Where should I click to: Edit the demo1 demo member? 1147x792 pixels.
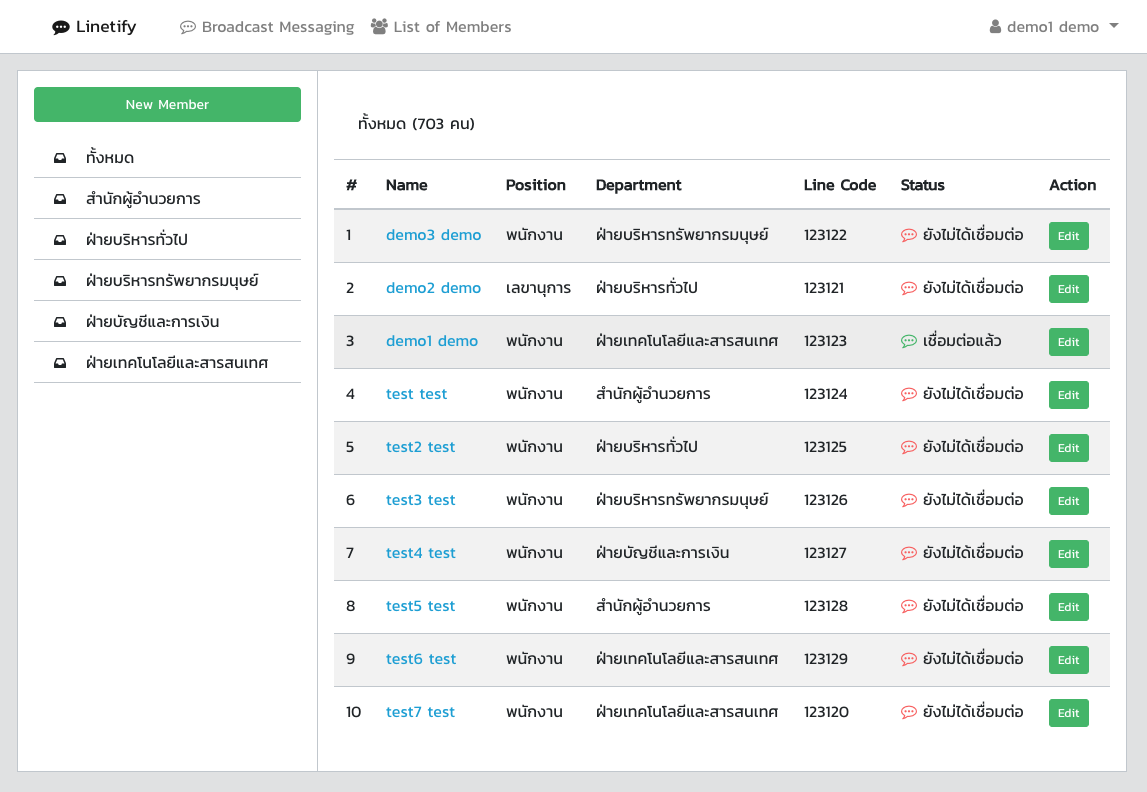tap(1068, 342)
